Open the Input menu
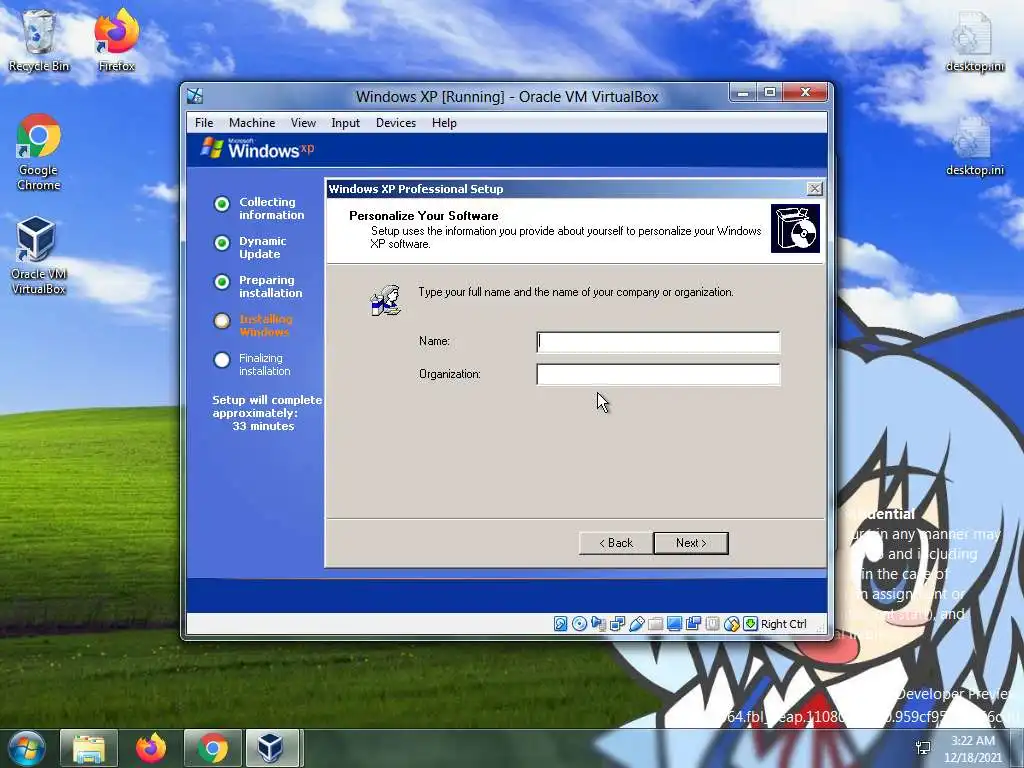 click(x=345, y=123)
